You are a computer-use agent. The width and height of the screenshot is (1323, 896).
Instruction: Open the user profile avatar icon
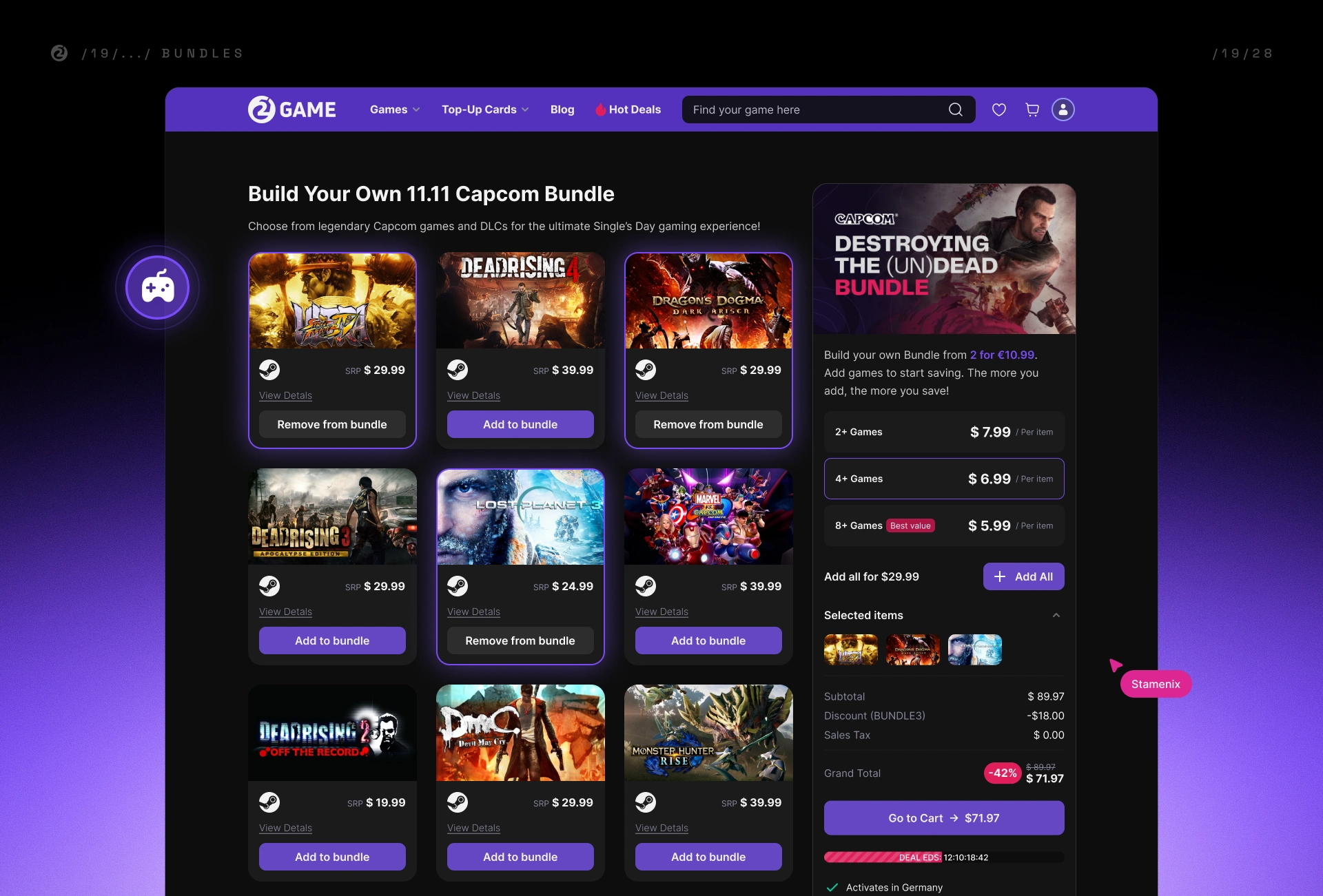1063,110
